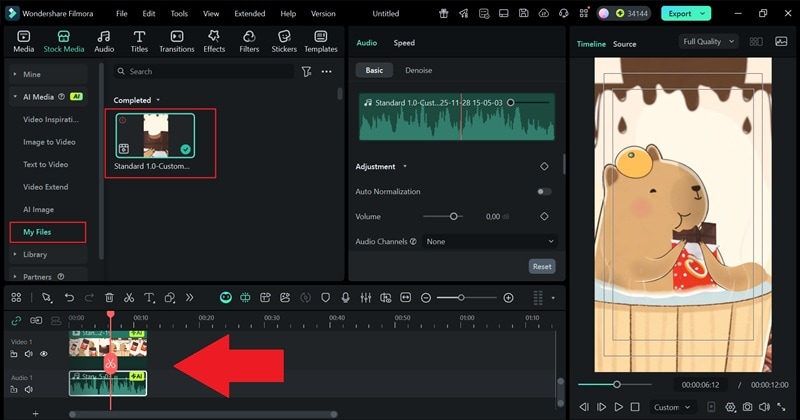Open the Edit menu
The height and width of the screenshot is (420, 800).
(x=149, y=14)
